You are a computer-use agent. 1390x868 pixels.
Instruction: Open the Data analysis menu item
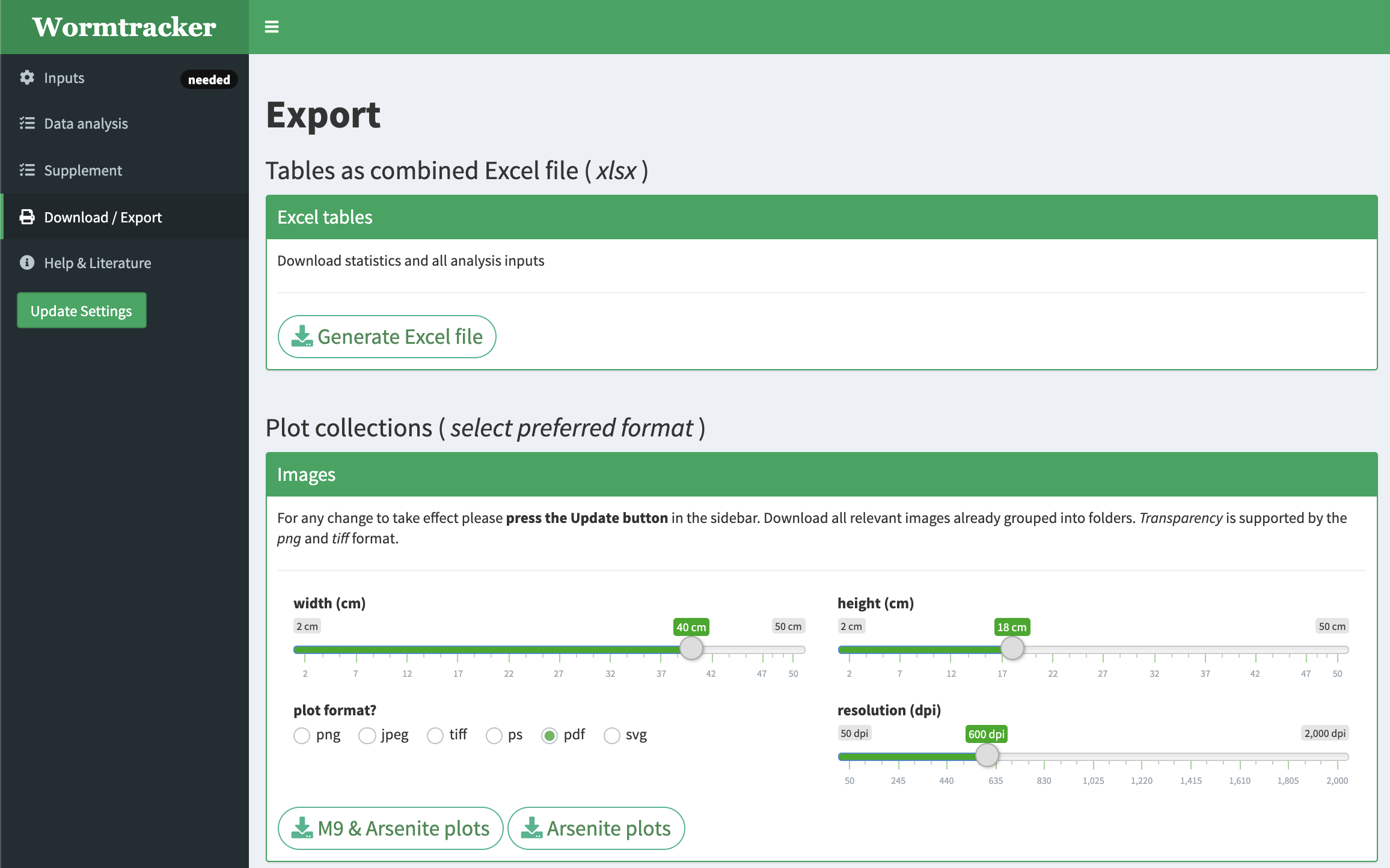(86, 123)
